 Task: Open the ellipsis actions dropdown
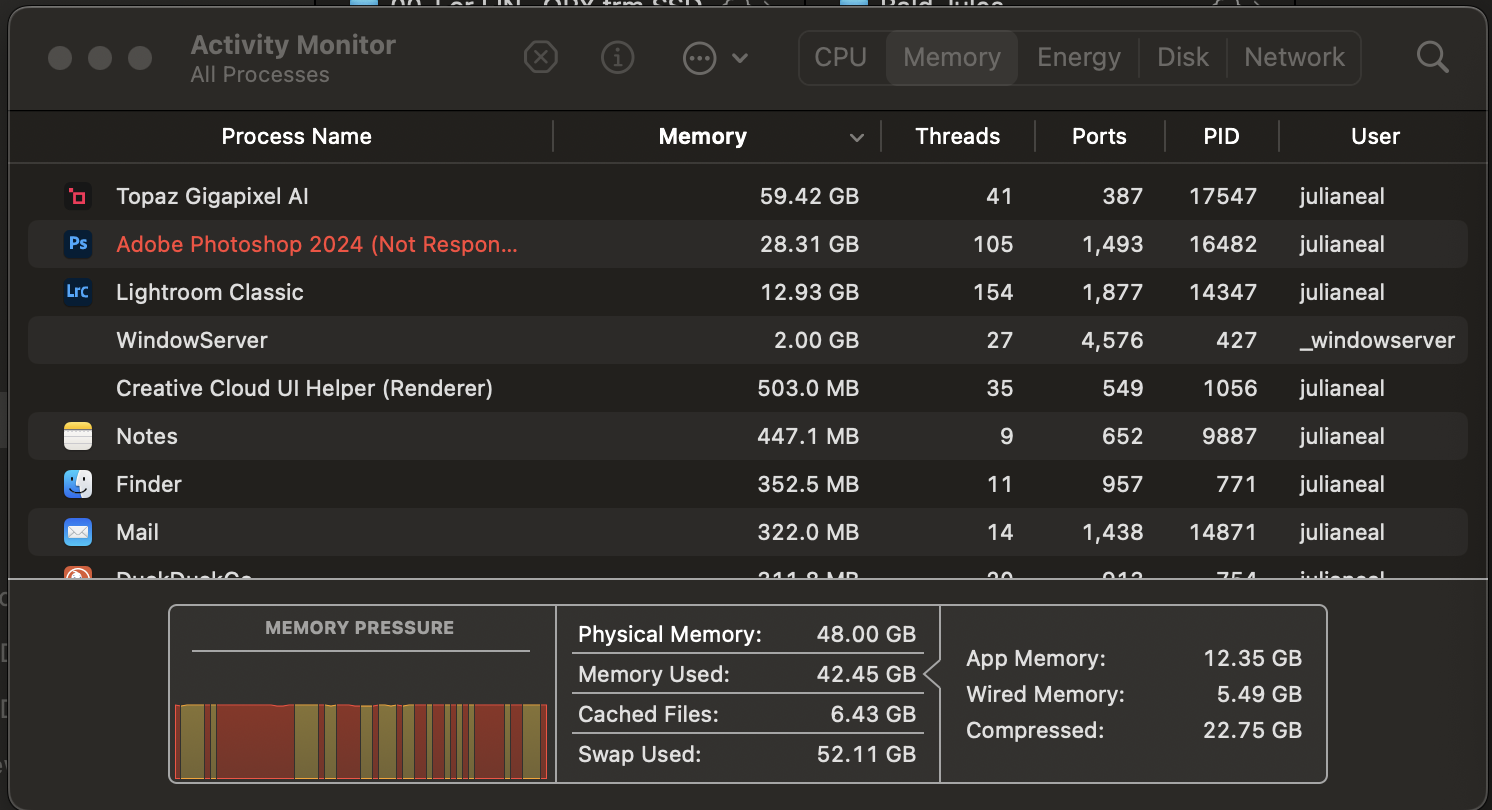click(x=714, y=58)
